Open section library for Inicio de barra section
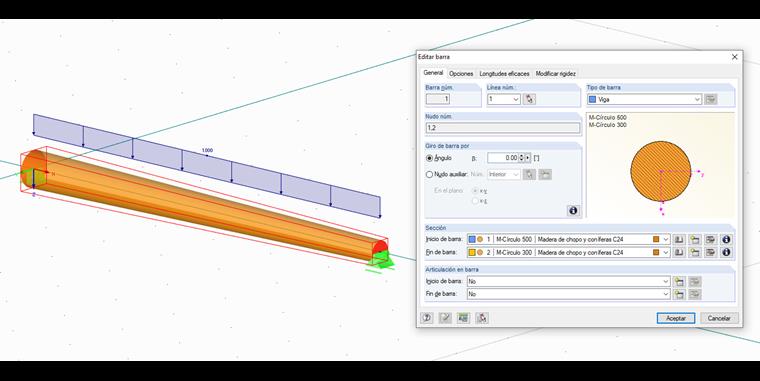 679,239
